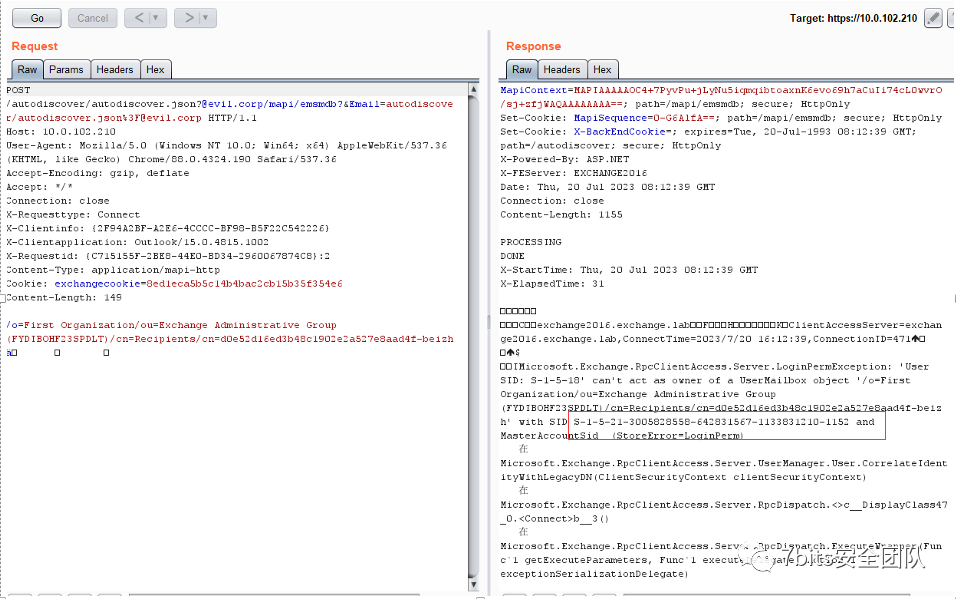Click the Cancel button
The height and width of the screenshot is (599, 956).
[x=93, y=18]
